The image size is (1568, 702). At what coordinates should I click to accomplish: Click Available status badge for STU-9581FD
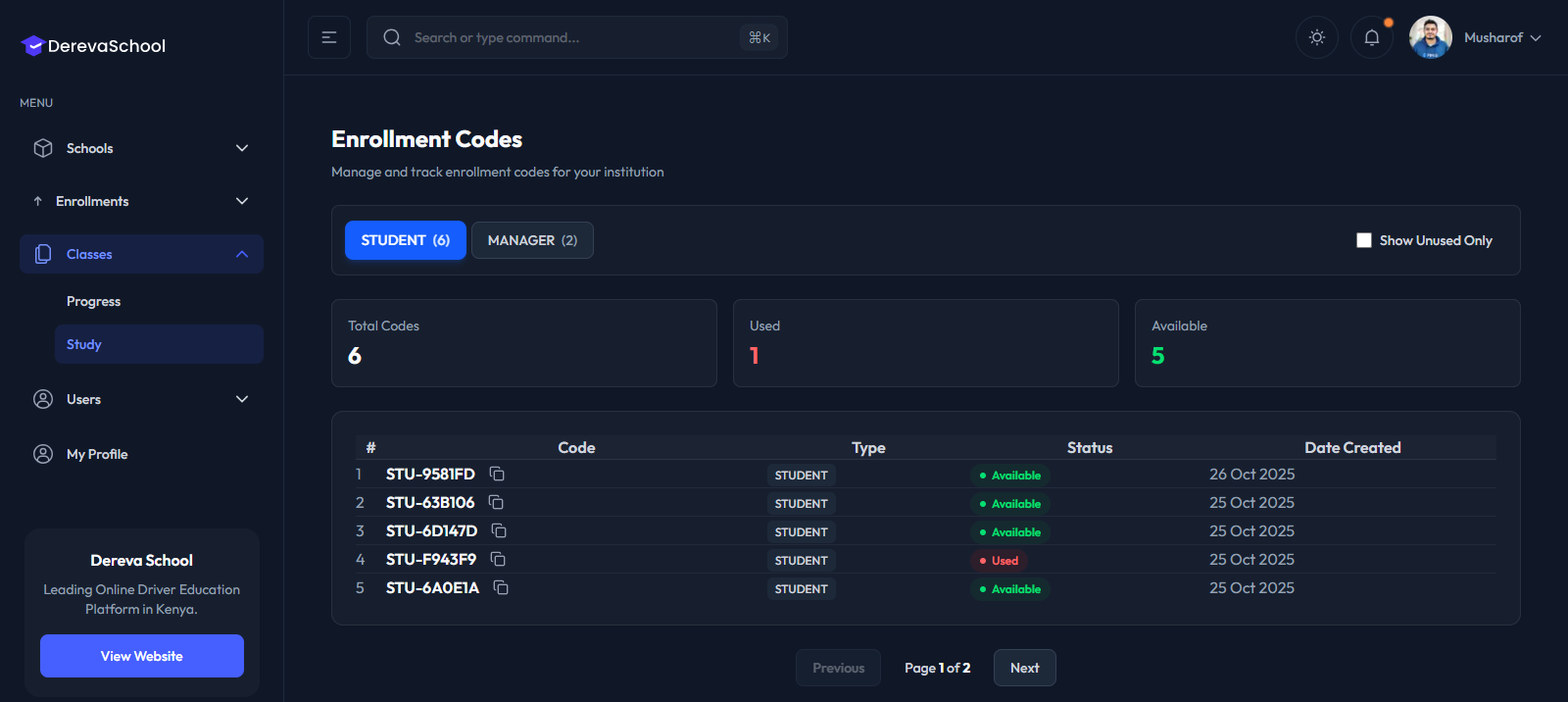[x=1009, y=476]
